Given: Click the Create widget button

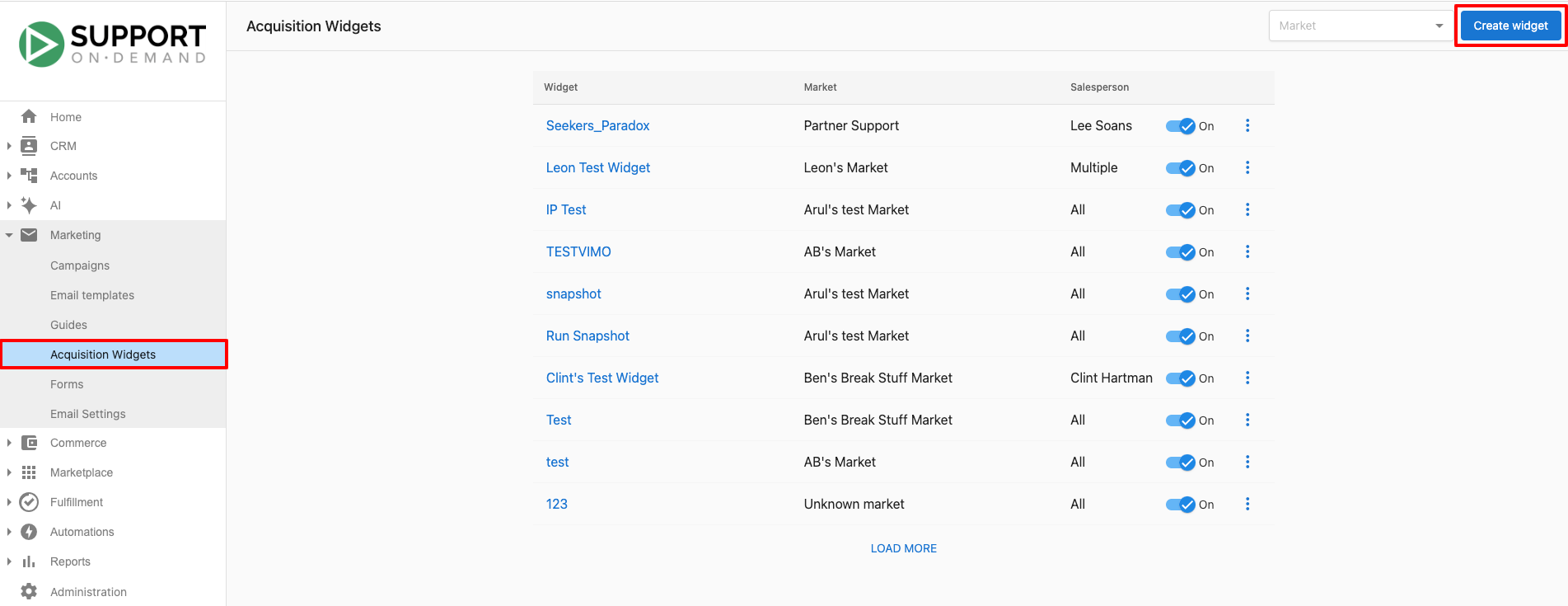Looking at the screenshot, I should pyautogui.click(x=1510, y=26).
